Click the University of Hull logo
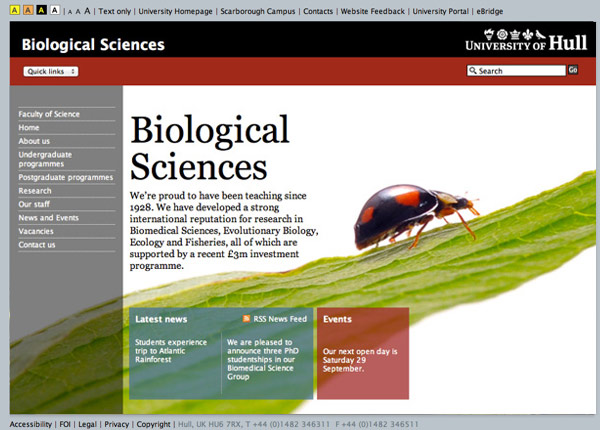The width and height of the screenshot is (600, 430). (526, 40)
